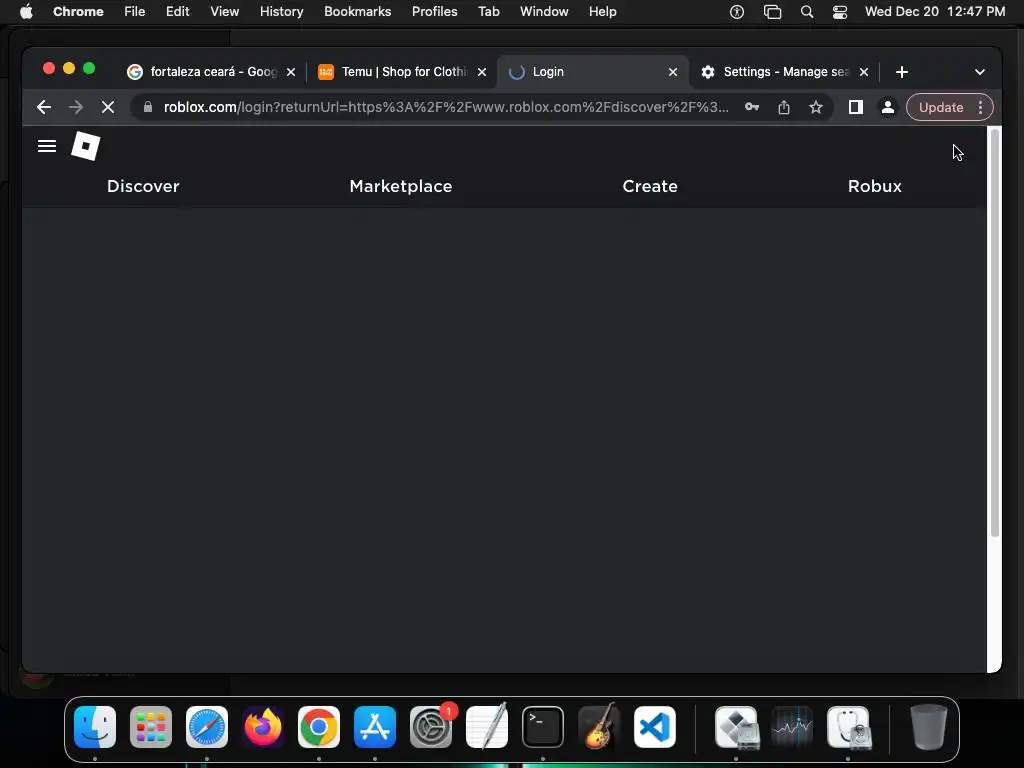Viewport: 1024px width, 768px height.
Task: Open Spotlight search in menu bar
Action: coord(807,12)
